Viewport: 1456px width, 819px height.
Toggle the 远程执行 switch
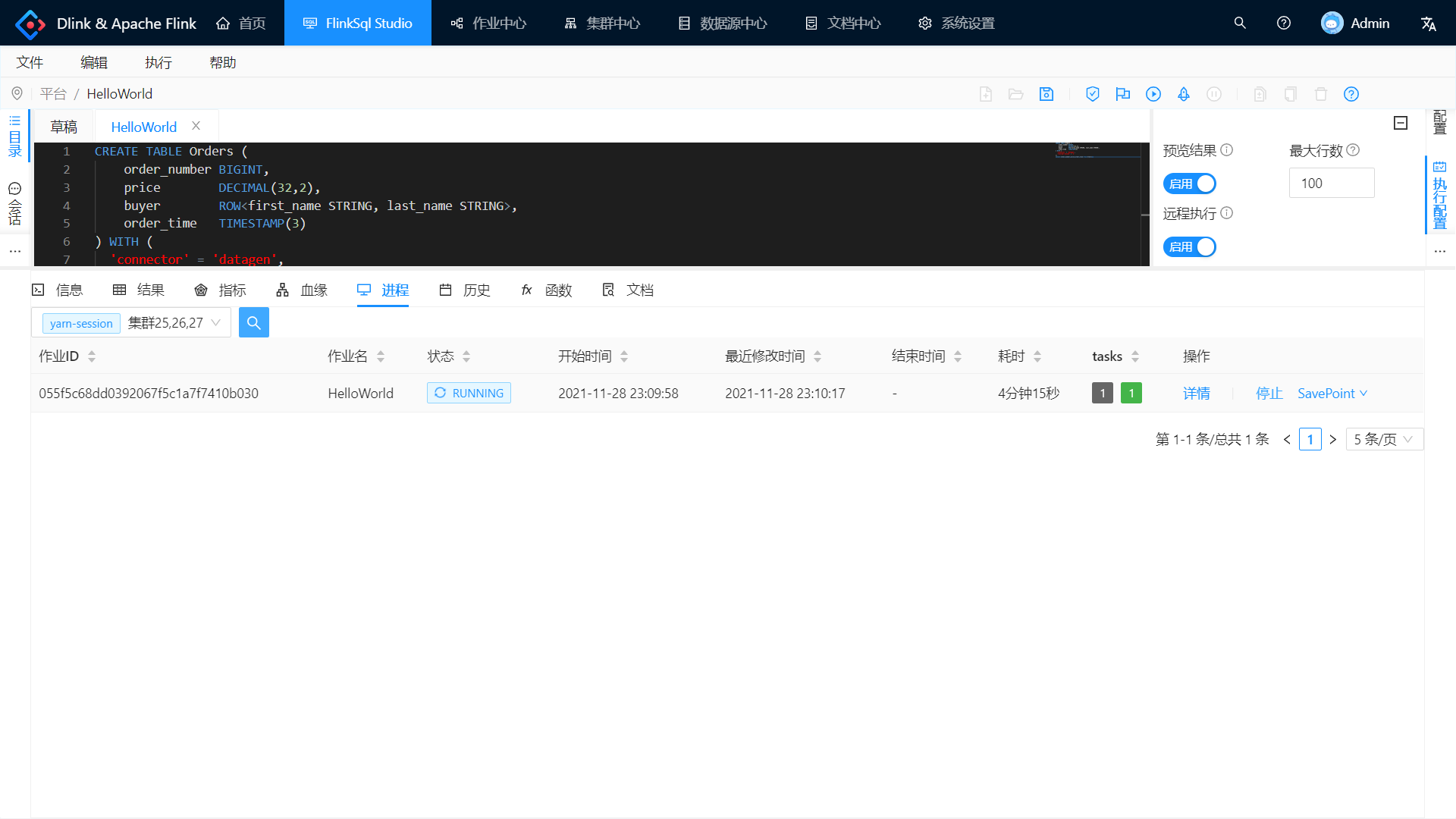pyautogui.click(x=1189, y=246)
